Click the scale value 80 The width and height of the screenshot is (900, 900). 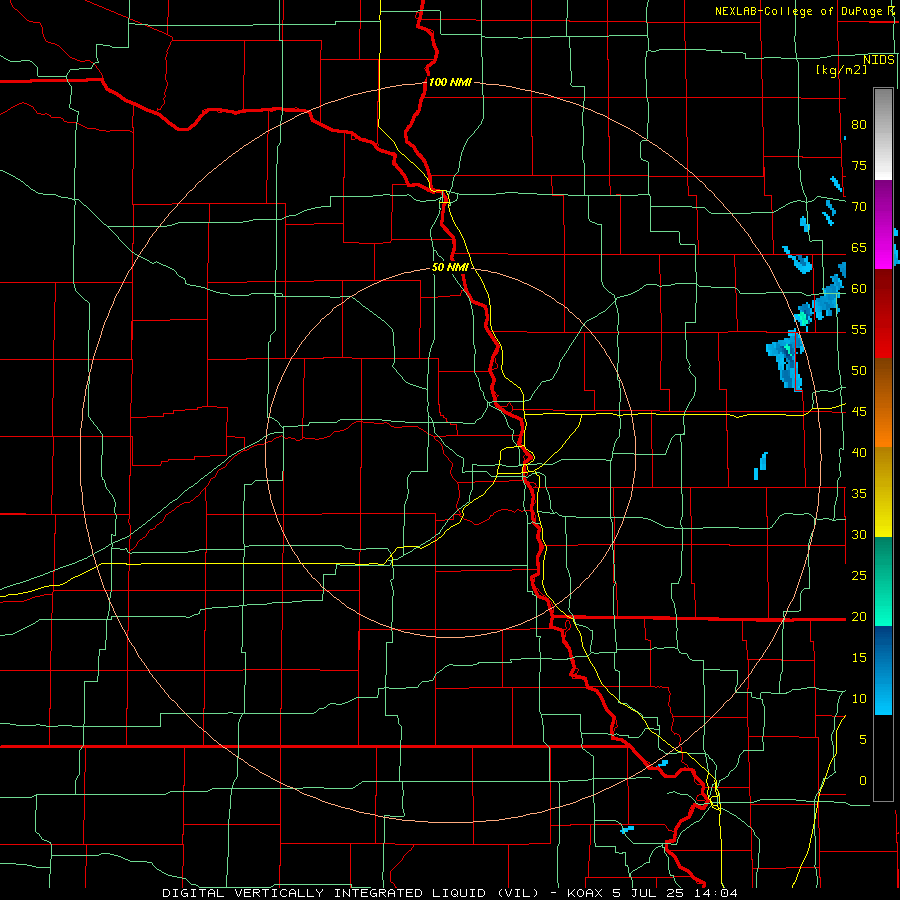pyautogui.click(x=859, y=125)
